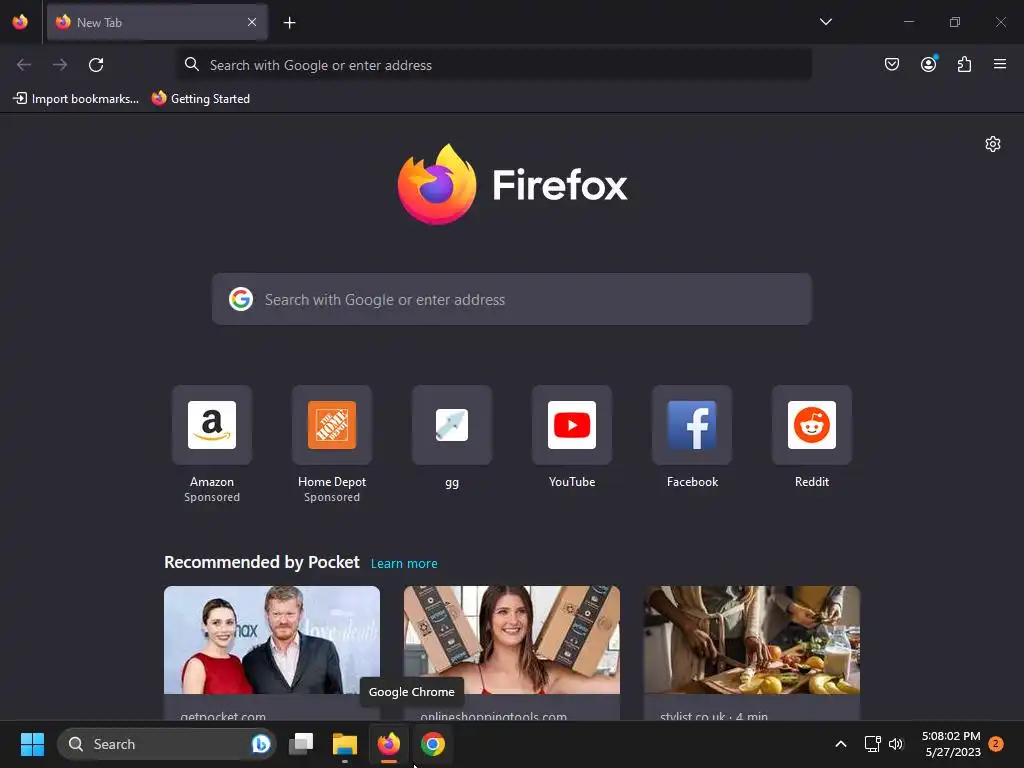Open Task View on taskbar

[x=301, y=744]
